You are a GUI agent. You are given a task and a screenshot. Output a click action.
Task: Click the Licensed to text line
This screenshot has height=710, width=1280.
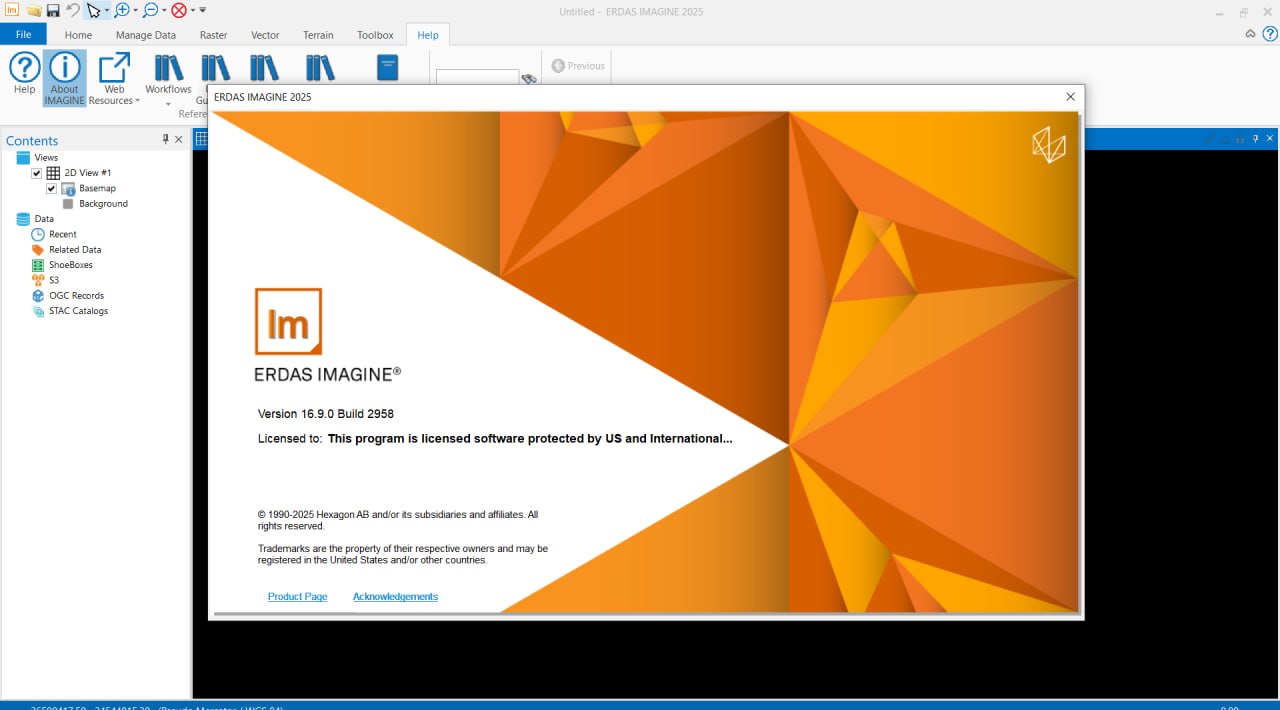pyautogui.click(x=495, y=439)
